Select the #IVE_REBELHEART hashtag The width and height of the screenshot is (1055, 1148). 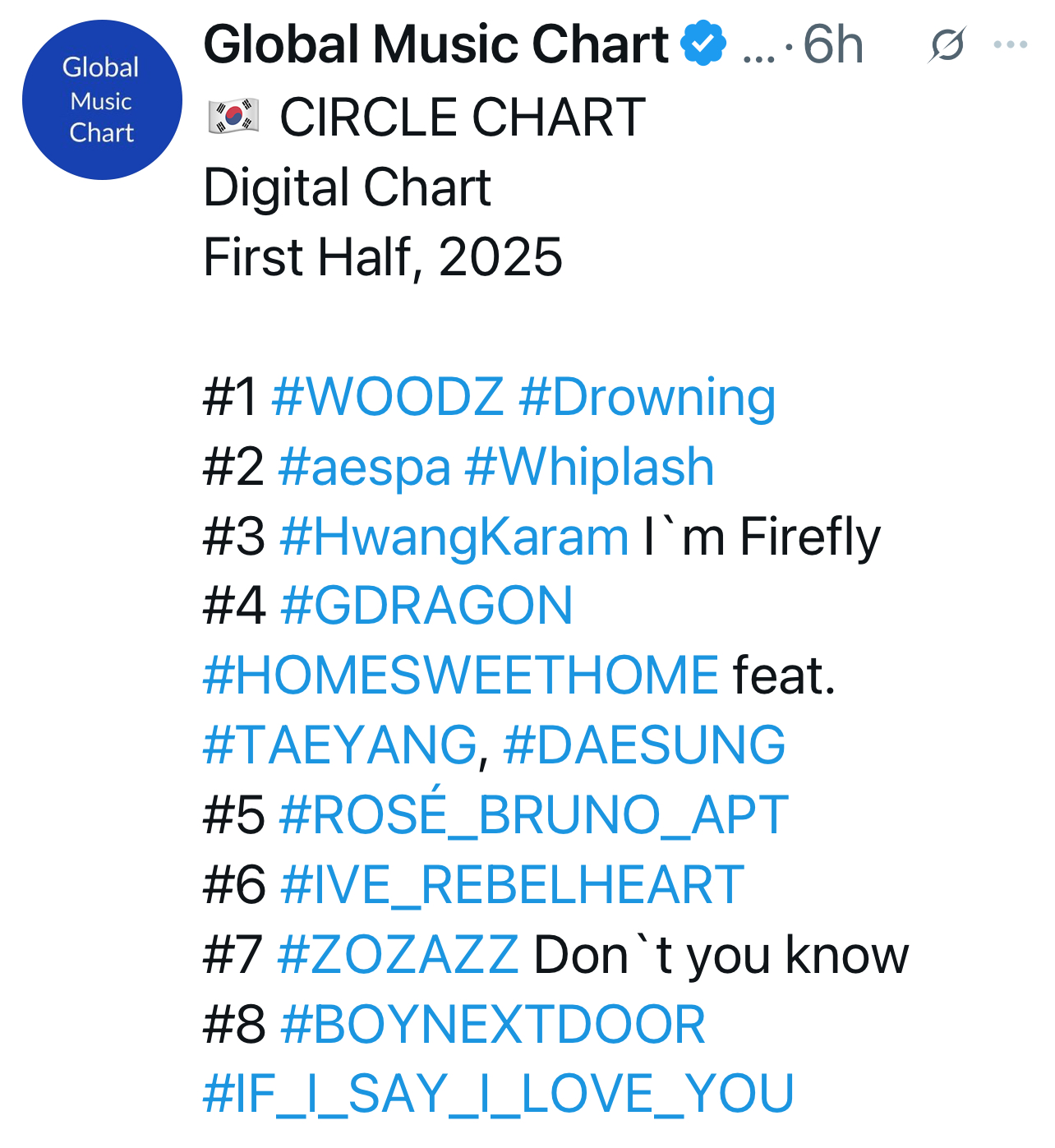(x=512, y=886)
